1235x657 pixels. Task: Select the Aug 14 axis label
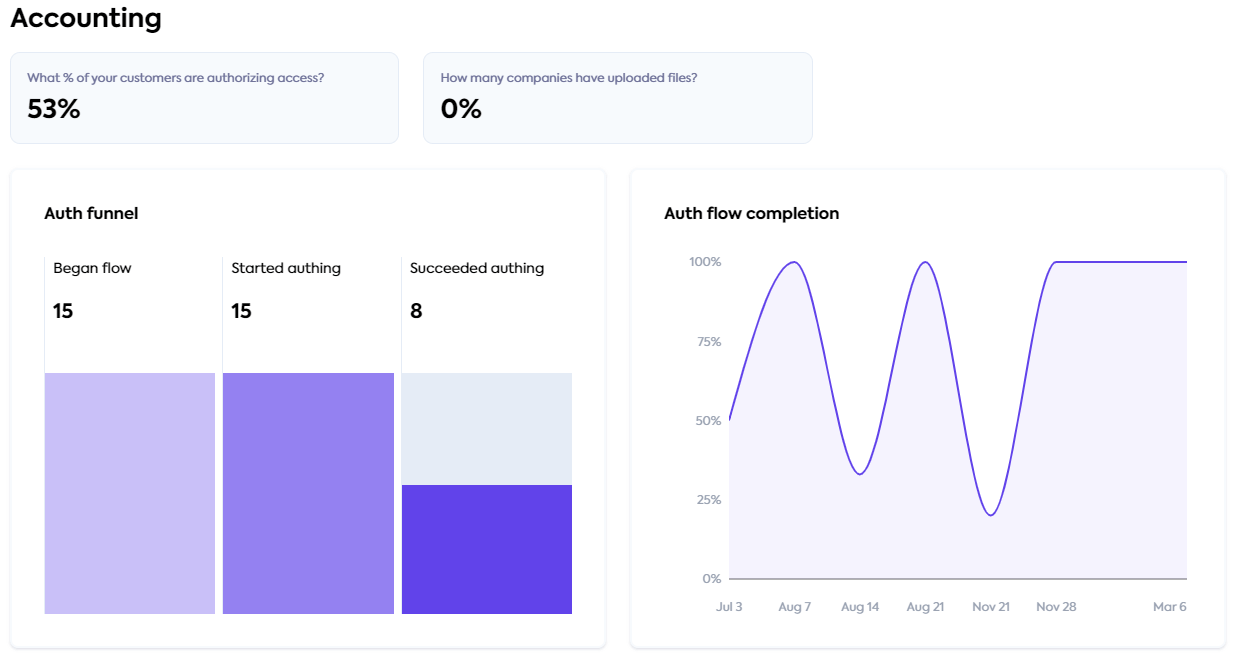click(860, 607)
